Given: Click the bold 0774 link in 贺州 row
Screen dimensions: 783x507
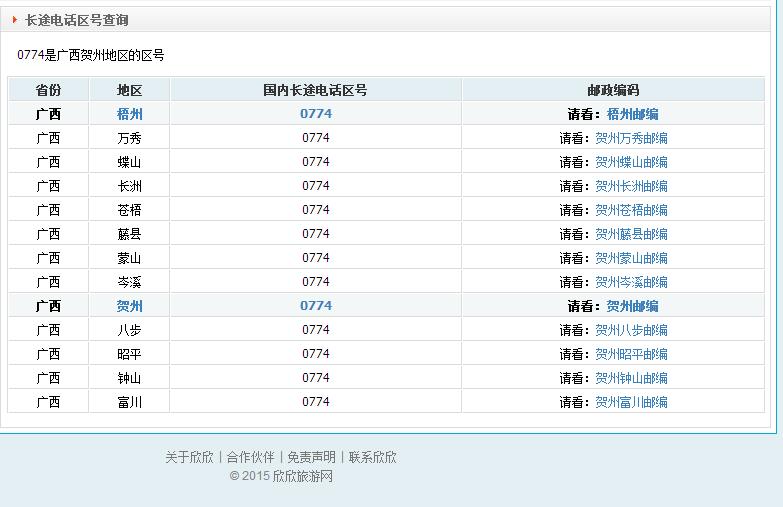Looking at the screenshot, I should pos(316,306).
